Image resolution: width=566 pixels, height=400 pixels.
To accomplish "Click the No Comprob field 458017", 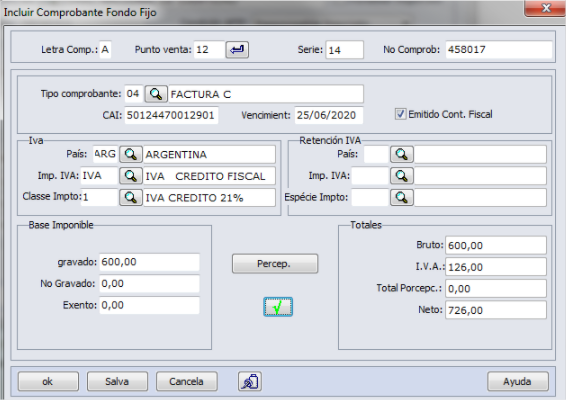I will coord(499,49).
